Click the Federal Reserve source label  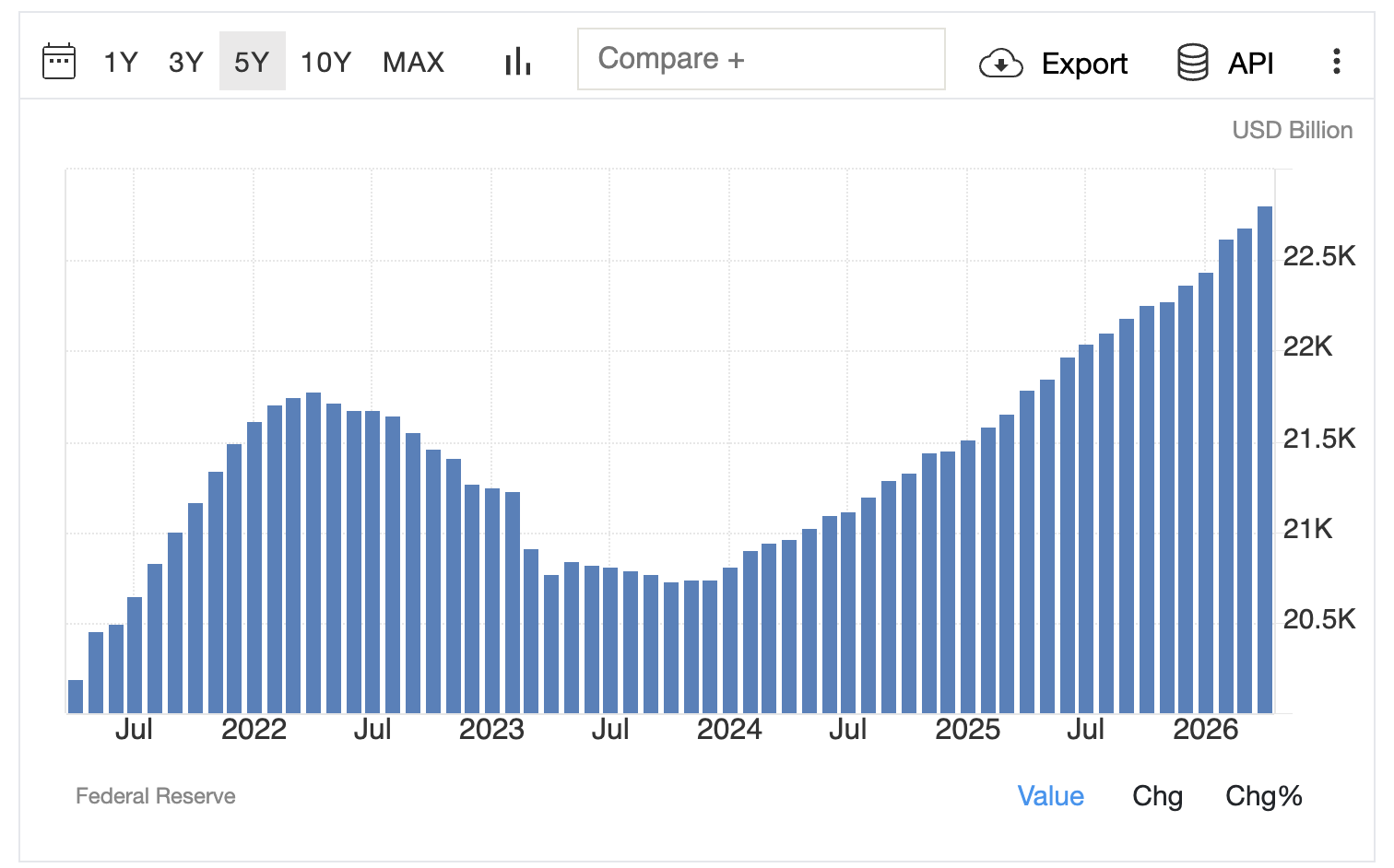(156, 796)
